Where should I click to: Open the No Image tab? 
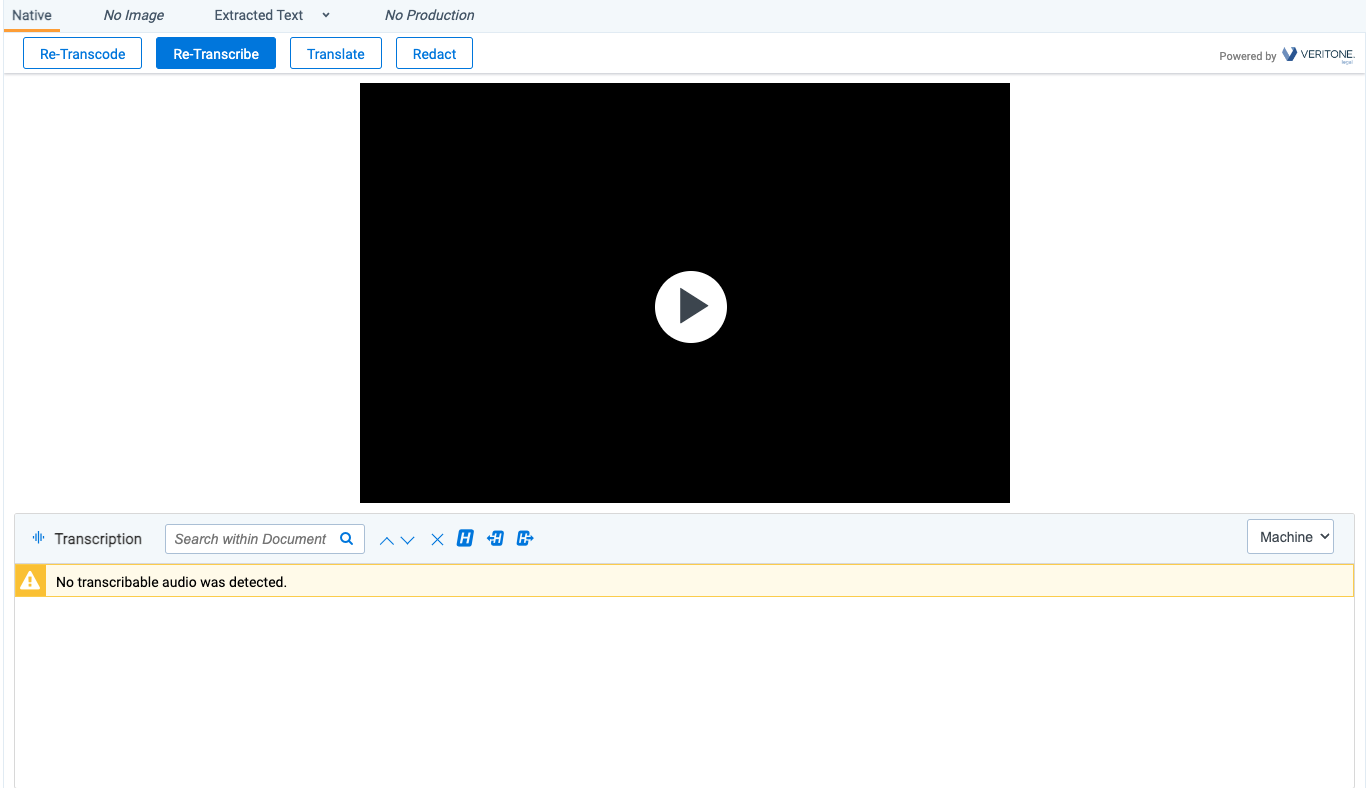pos(134,15)
